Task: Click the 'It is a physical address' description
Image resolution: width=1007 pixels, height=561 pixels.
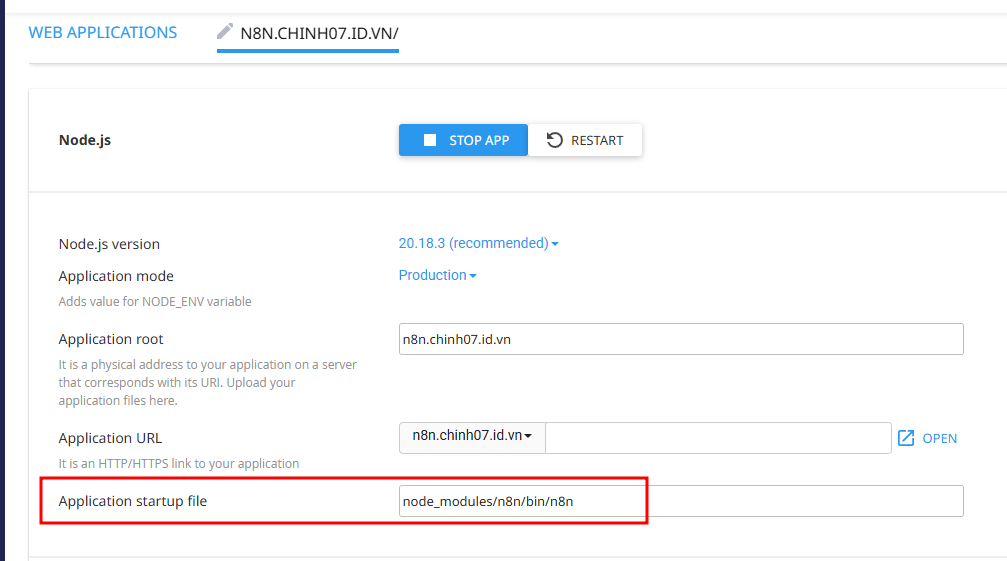Action: 207,383
